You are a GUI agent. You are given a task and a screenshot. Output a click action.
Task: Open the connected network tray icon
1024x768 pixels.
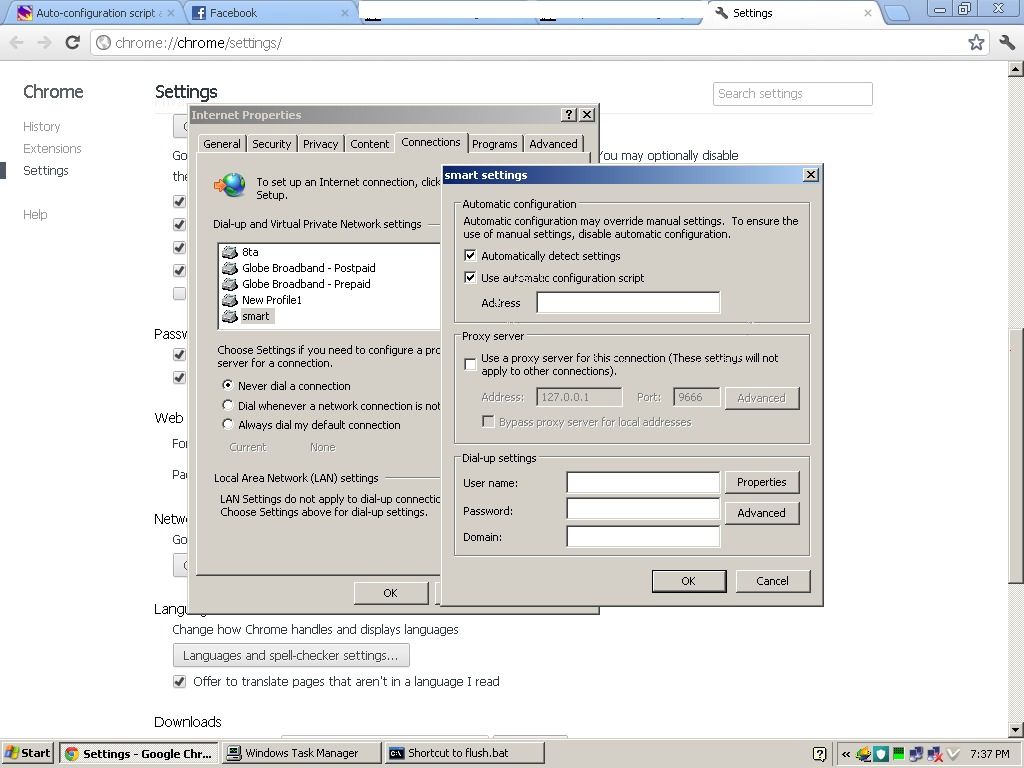point(916,754)
